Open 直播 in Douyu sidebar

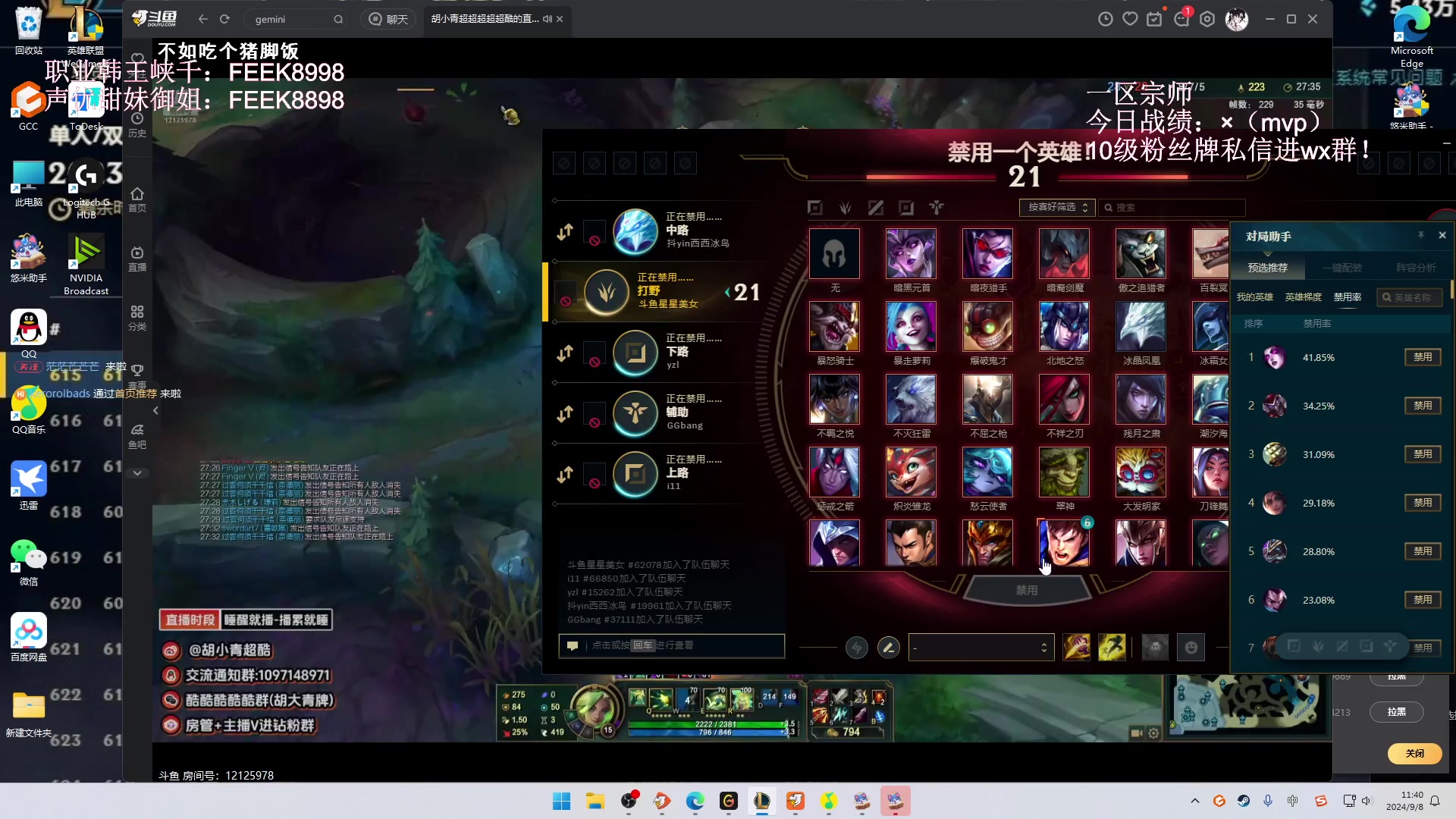pos(137,259)
